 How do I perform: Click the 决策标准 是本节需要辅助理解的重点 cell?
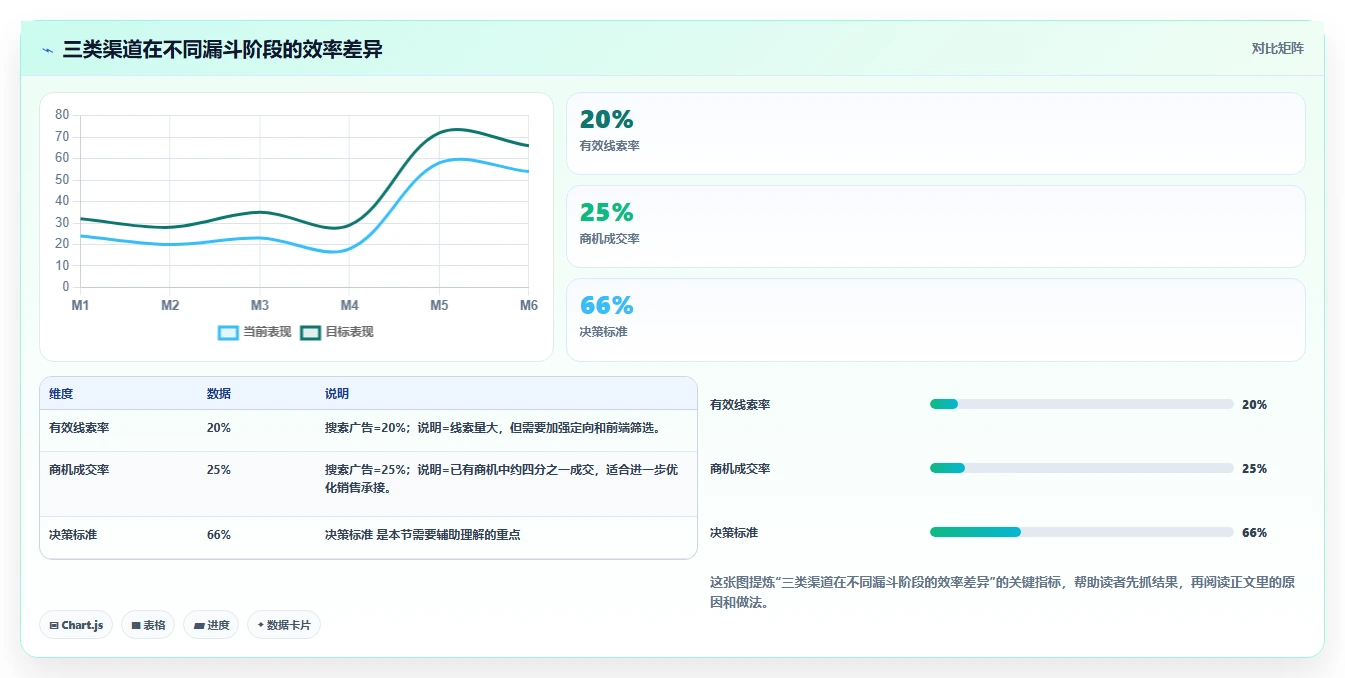coord(422,535)
